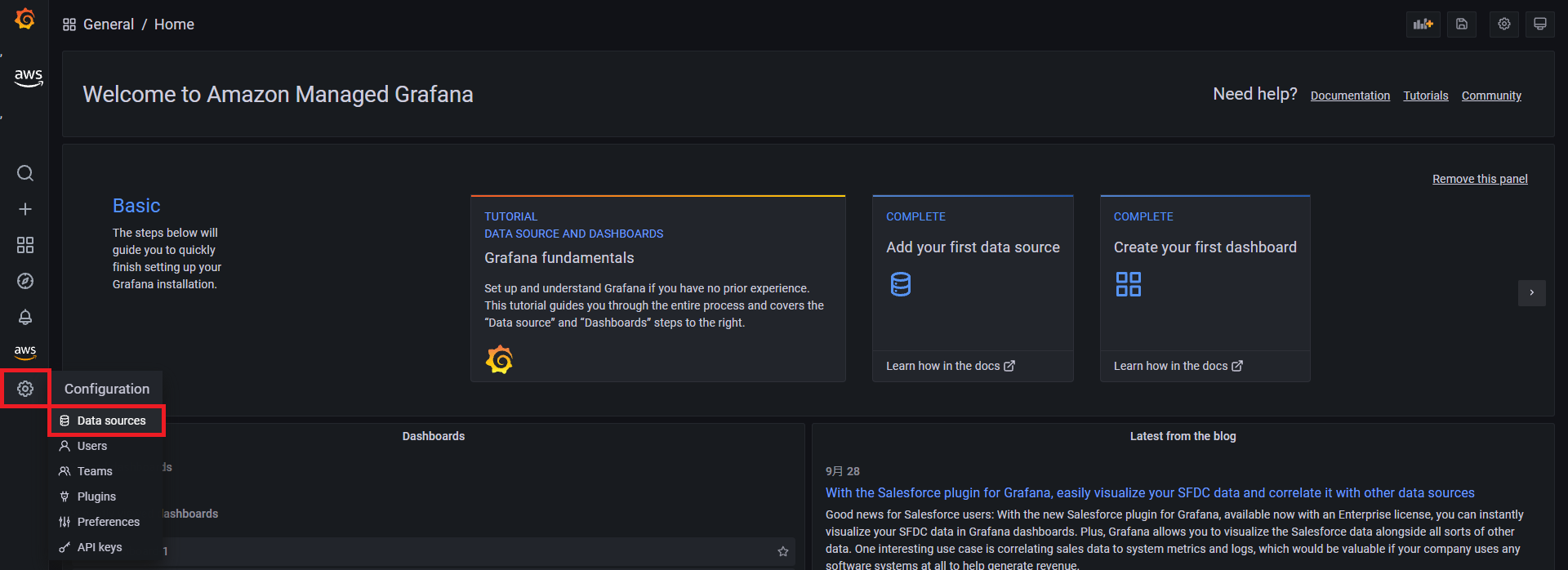
Task: Select Data sources from Configuration menu
Action: click(x=111, y=421)
